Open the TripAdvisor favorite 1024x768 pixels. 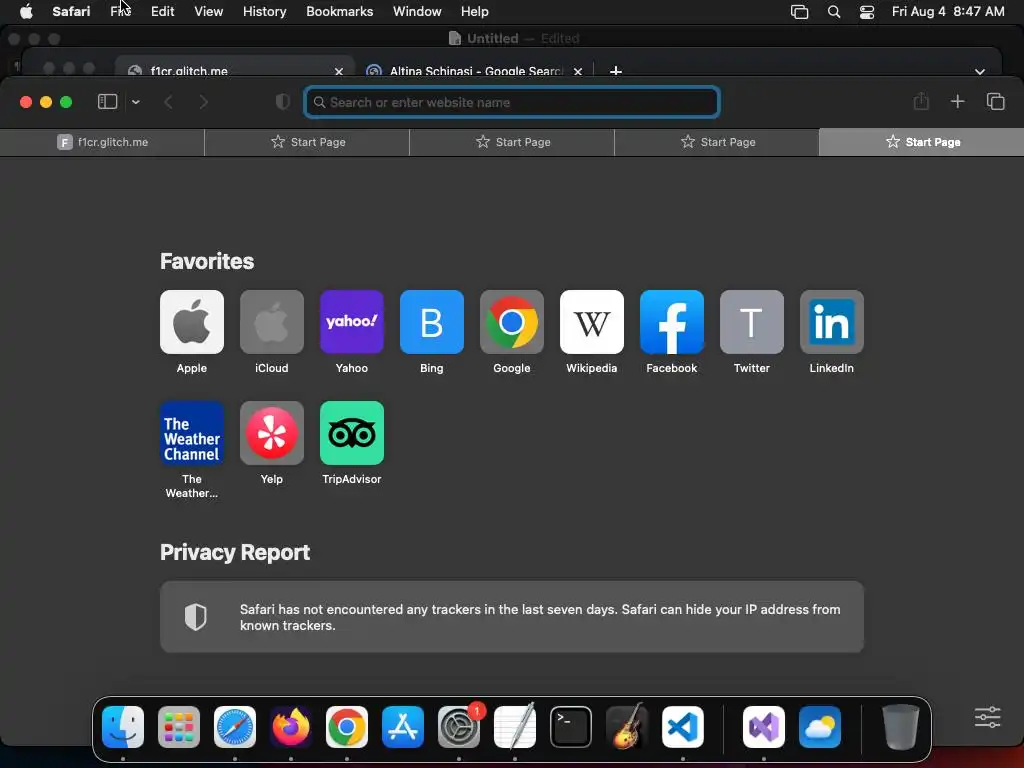pos(351,433)
